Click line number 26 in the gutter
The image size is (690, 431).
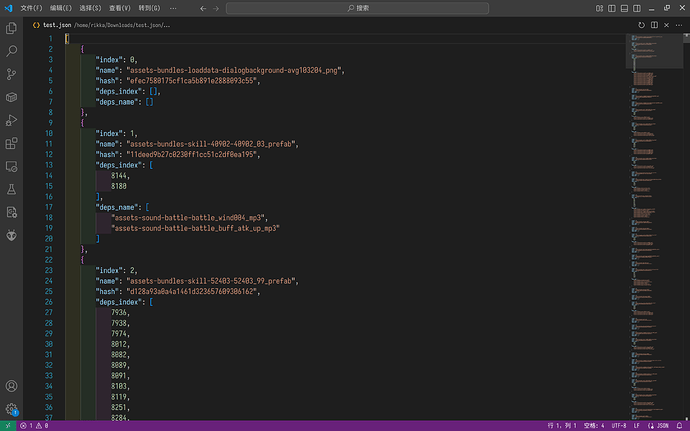click(x=49, y=302)
